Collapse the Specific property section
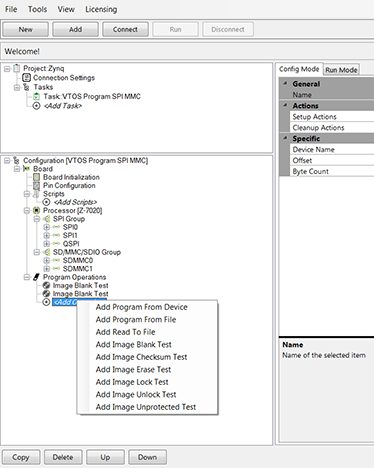374x468 pixels. [x=285, y=138]
